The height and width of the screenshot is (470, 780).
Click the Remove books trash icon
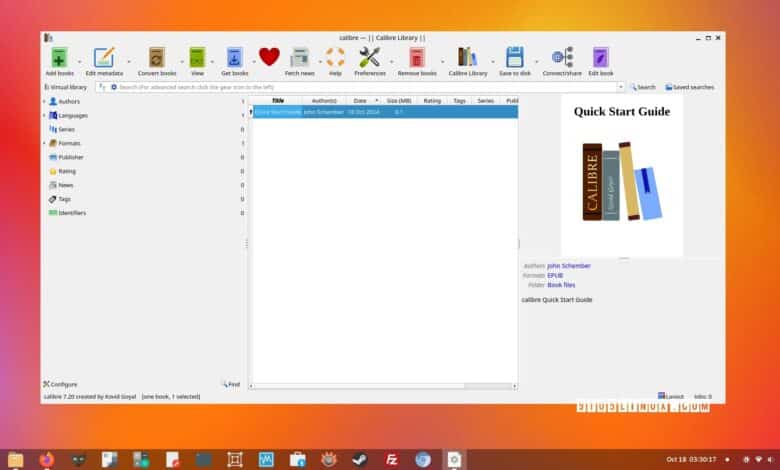point(417,58)
